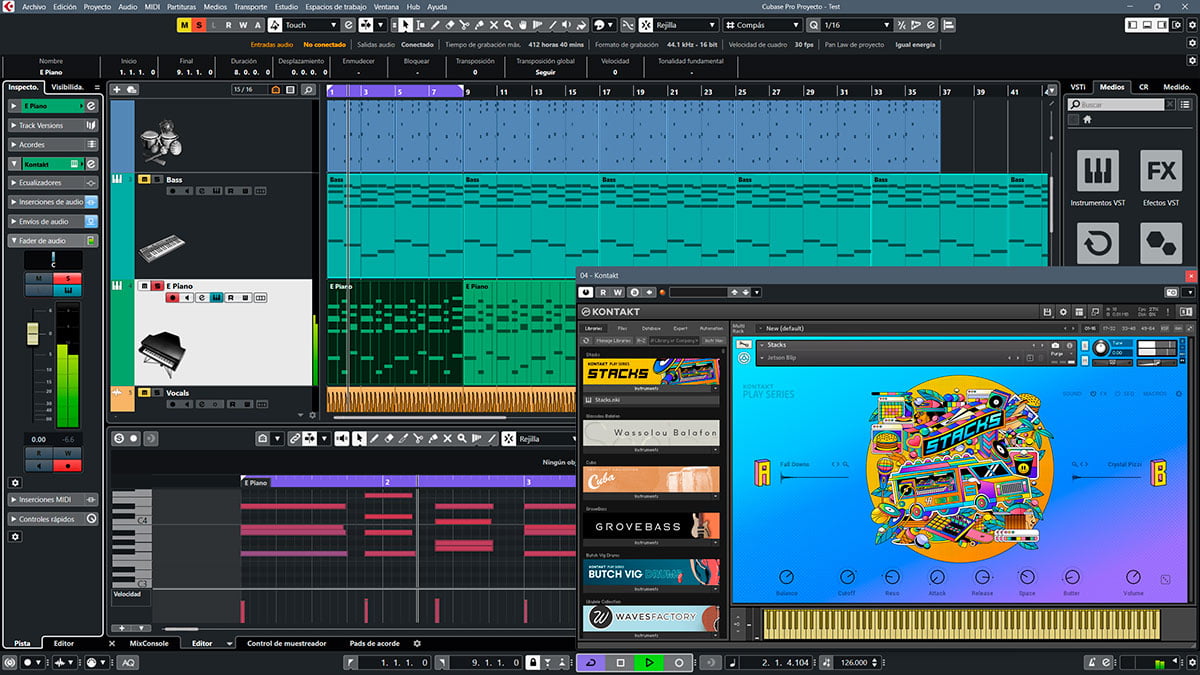The width and height of the screenshot is (1200, 675).
Task: Click the green Play transport button
Action: click(x=649, y=663)
